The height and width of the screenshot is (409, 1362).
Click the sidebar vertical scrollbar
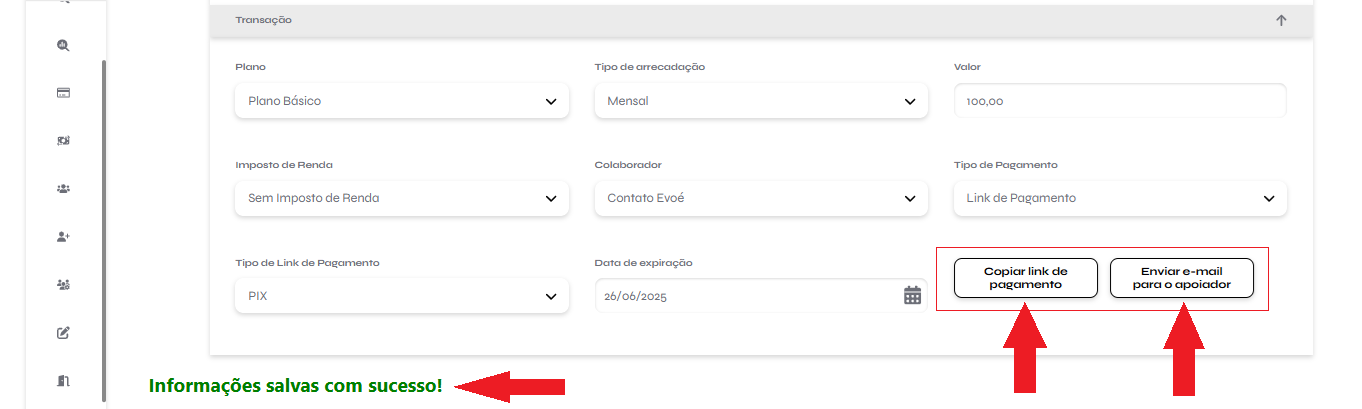pos(104,230)
